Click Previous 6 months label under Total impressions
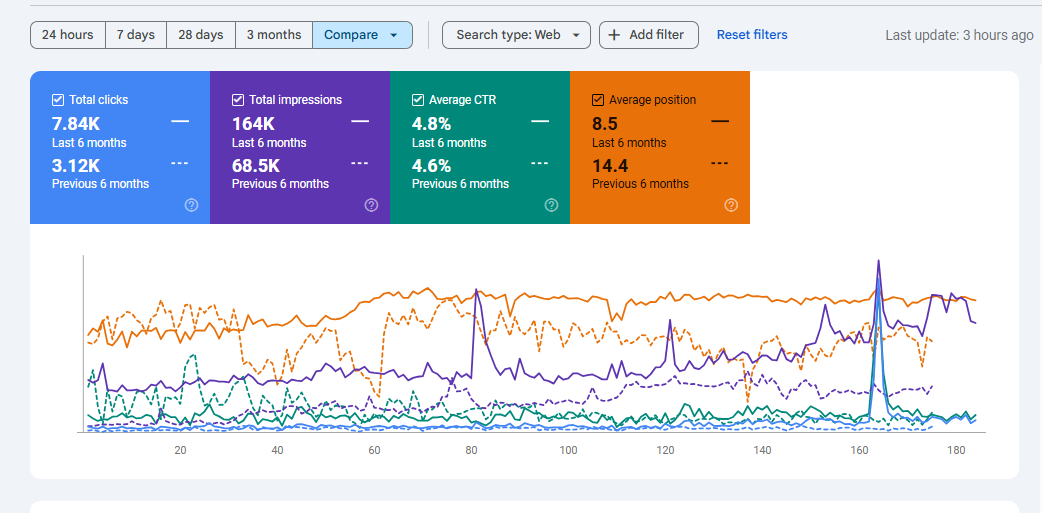Screen dimensions: 1042x513 [x=280, y=183]
